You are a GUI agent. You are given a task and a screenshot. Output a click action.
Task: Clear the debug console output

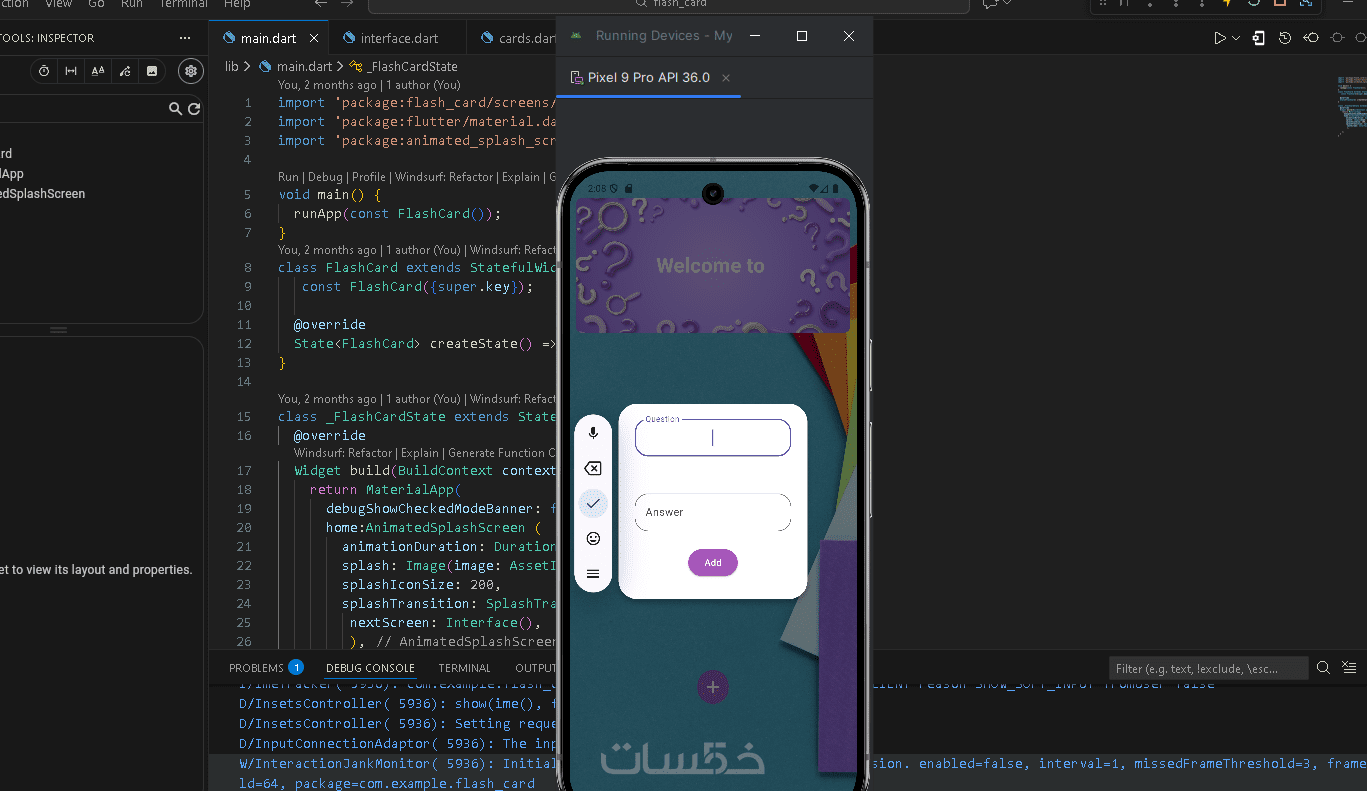click(1349, 668)
